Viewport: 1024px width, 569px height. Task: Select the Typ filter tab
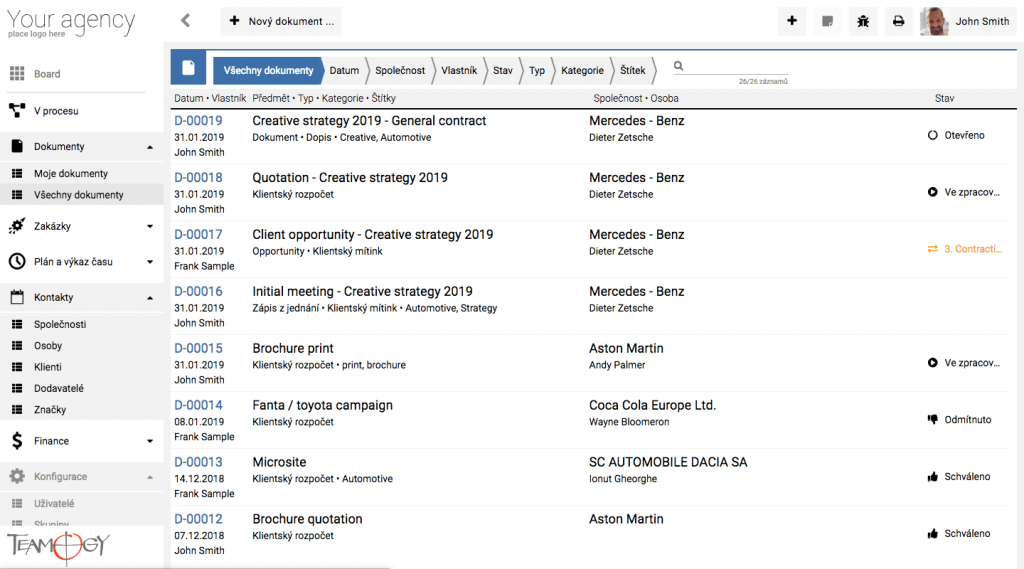coord(537,71)
